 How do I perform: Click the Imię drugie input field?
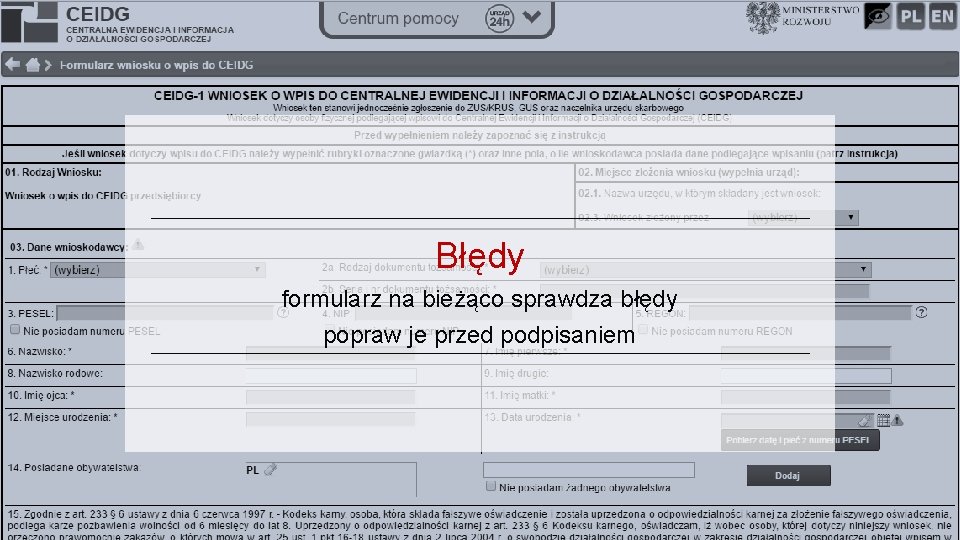click(x=806, y=375)
